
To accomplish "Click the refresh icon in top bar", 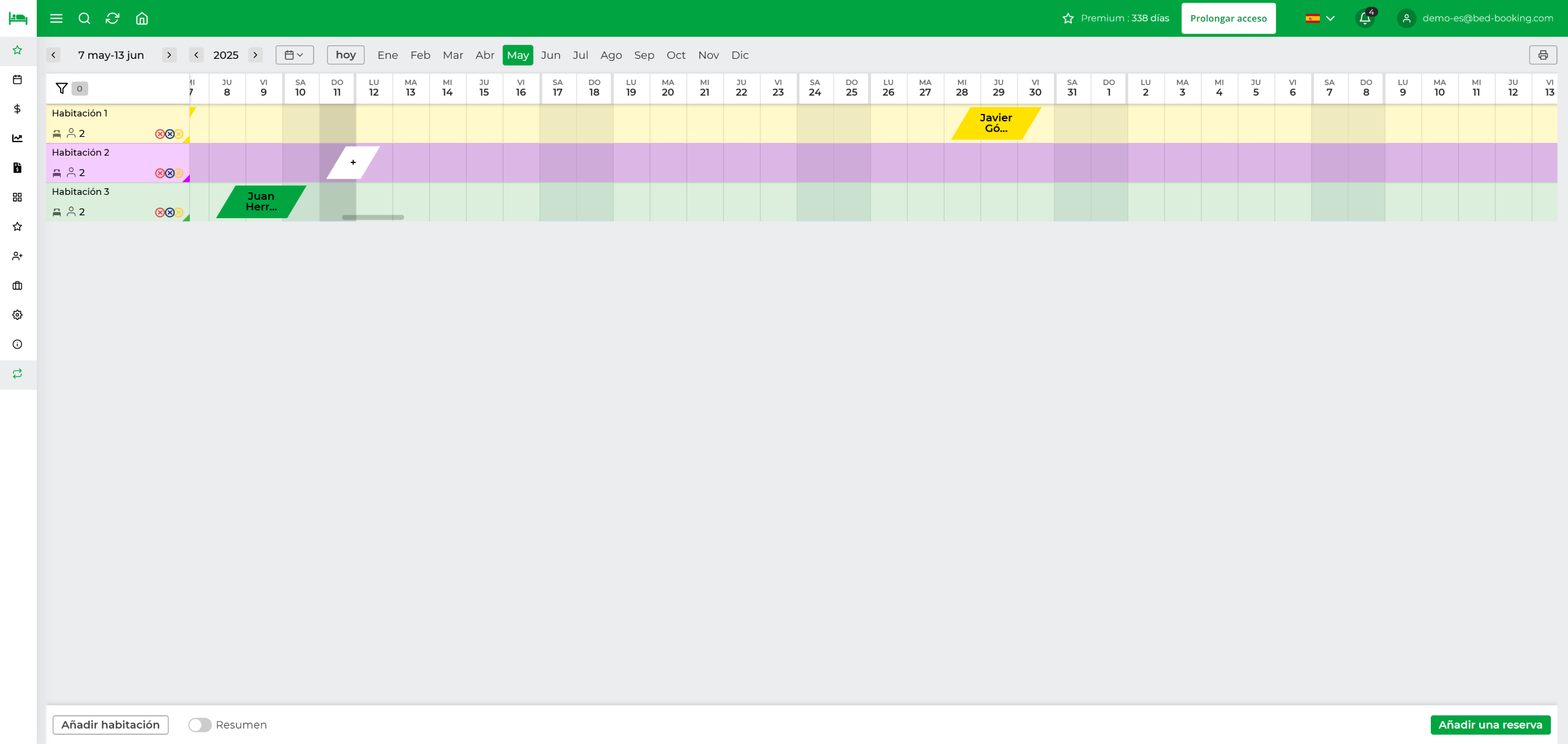I will (113, 18).
